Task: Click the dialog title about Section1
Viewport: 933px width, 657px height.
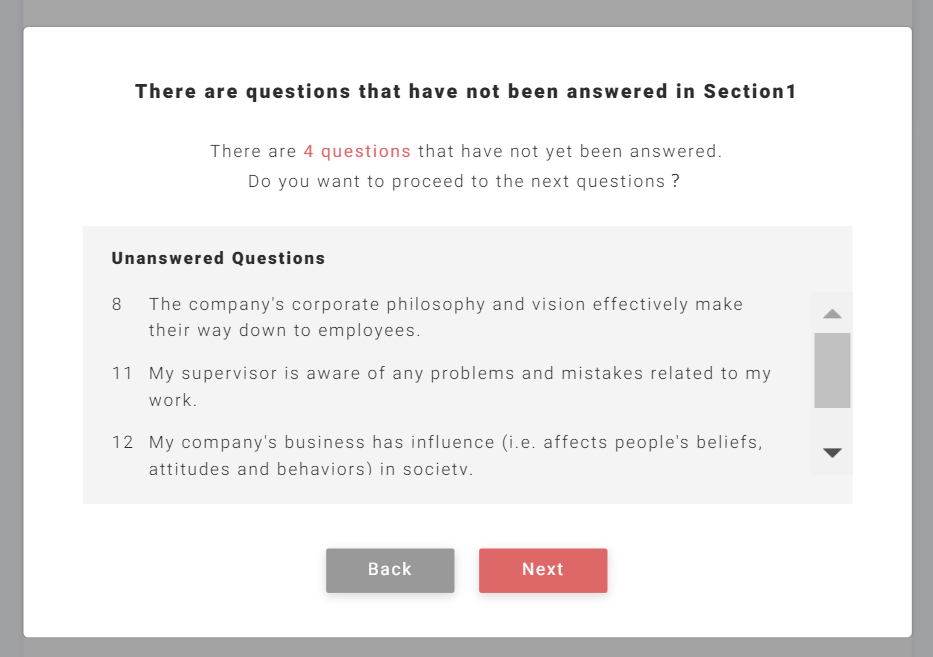Action: (x=466, y=92)
